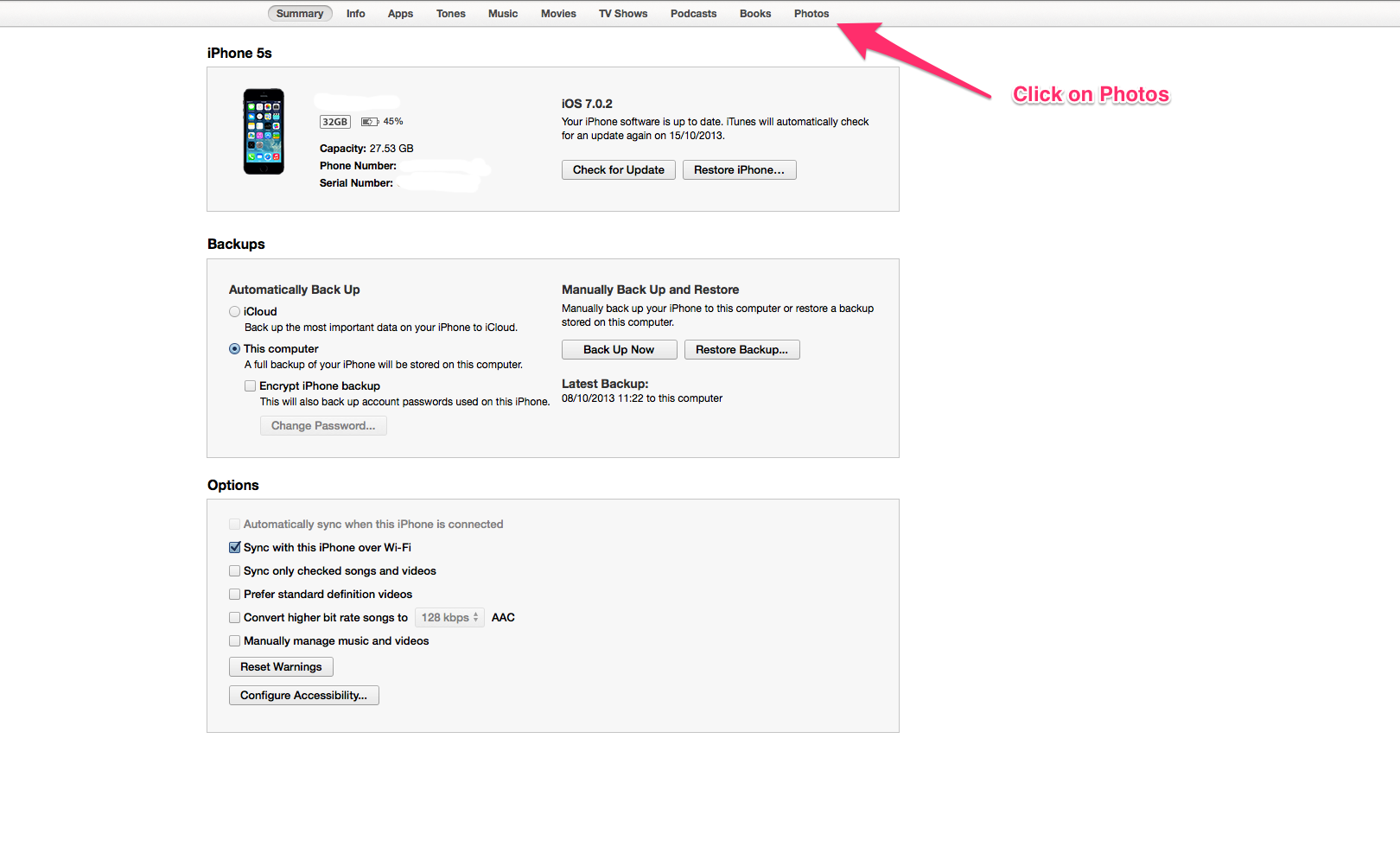The image size is (1400, 853).
Task: Click on the Photos tab
Action: pyautogui.click(x=811, y=14)
